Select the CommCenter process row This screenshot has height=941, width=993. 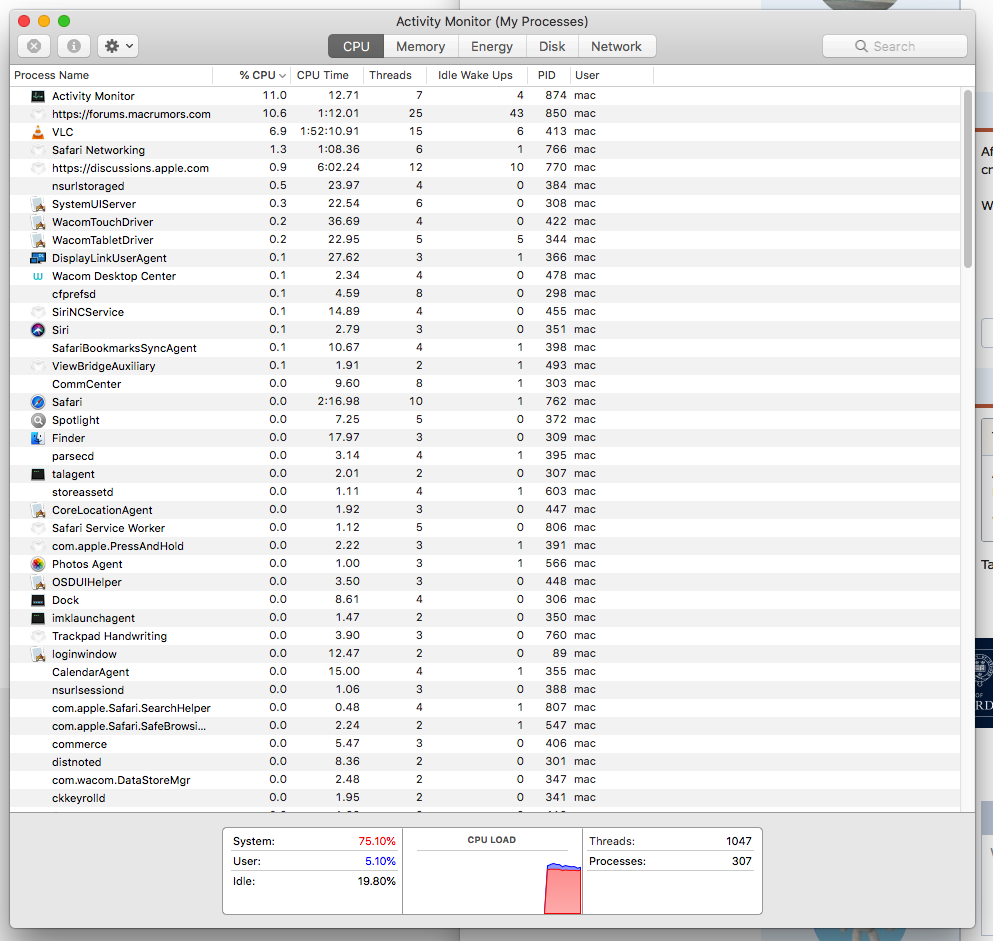pyautogui.click(x=485, y=384)
